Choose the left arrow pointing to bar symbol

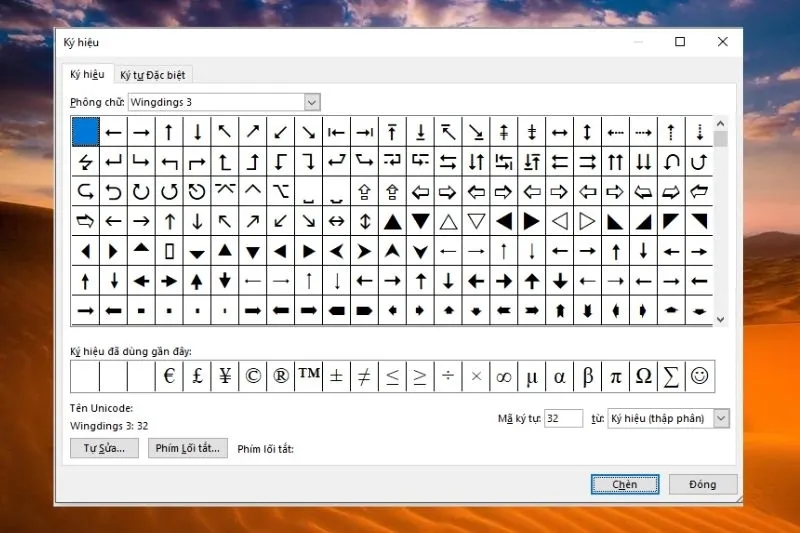[336, 132]
